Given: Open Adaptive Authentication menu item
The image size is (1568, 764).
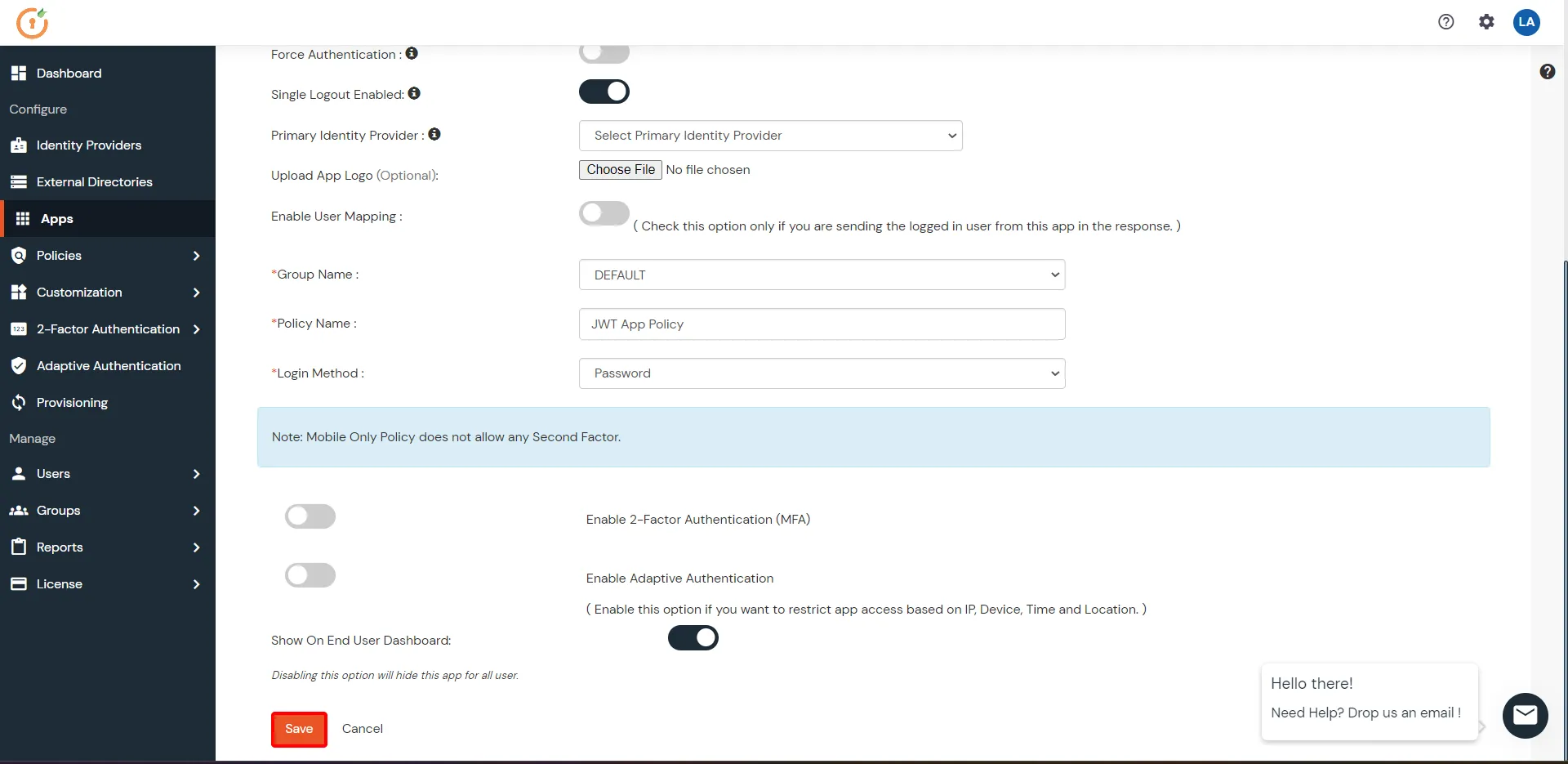Looking at the screenshot, I should coord(108,366).
